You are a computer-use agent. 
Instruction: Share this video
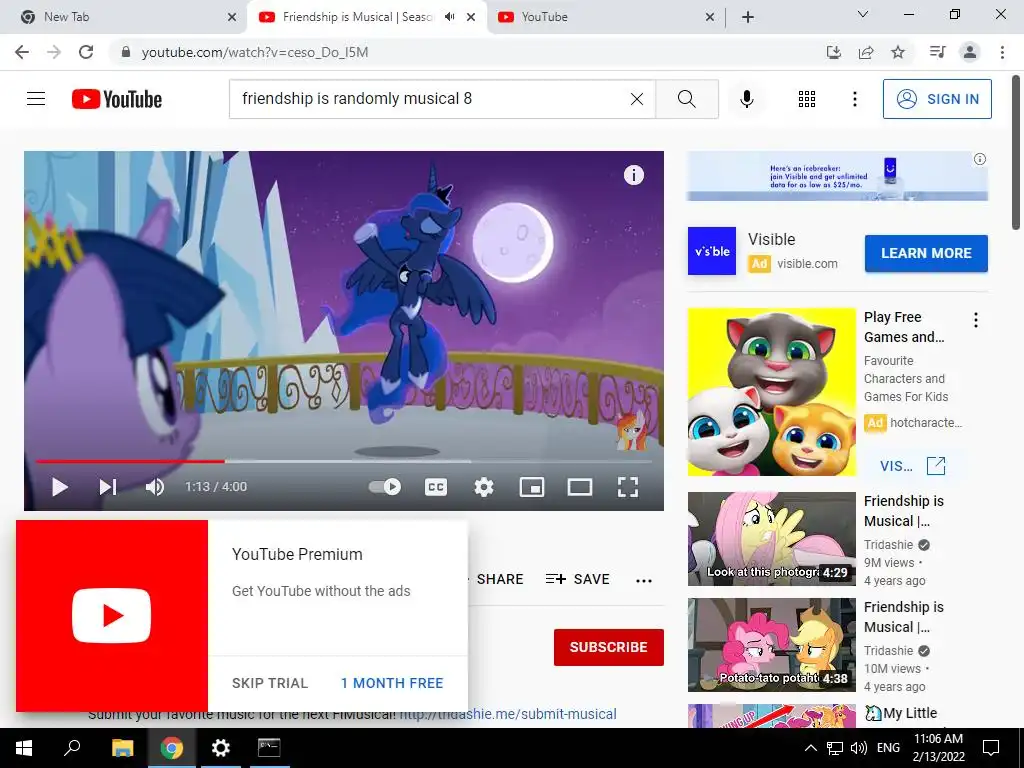(x=500, y=579)
